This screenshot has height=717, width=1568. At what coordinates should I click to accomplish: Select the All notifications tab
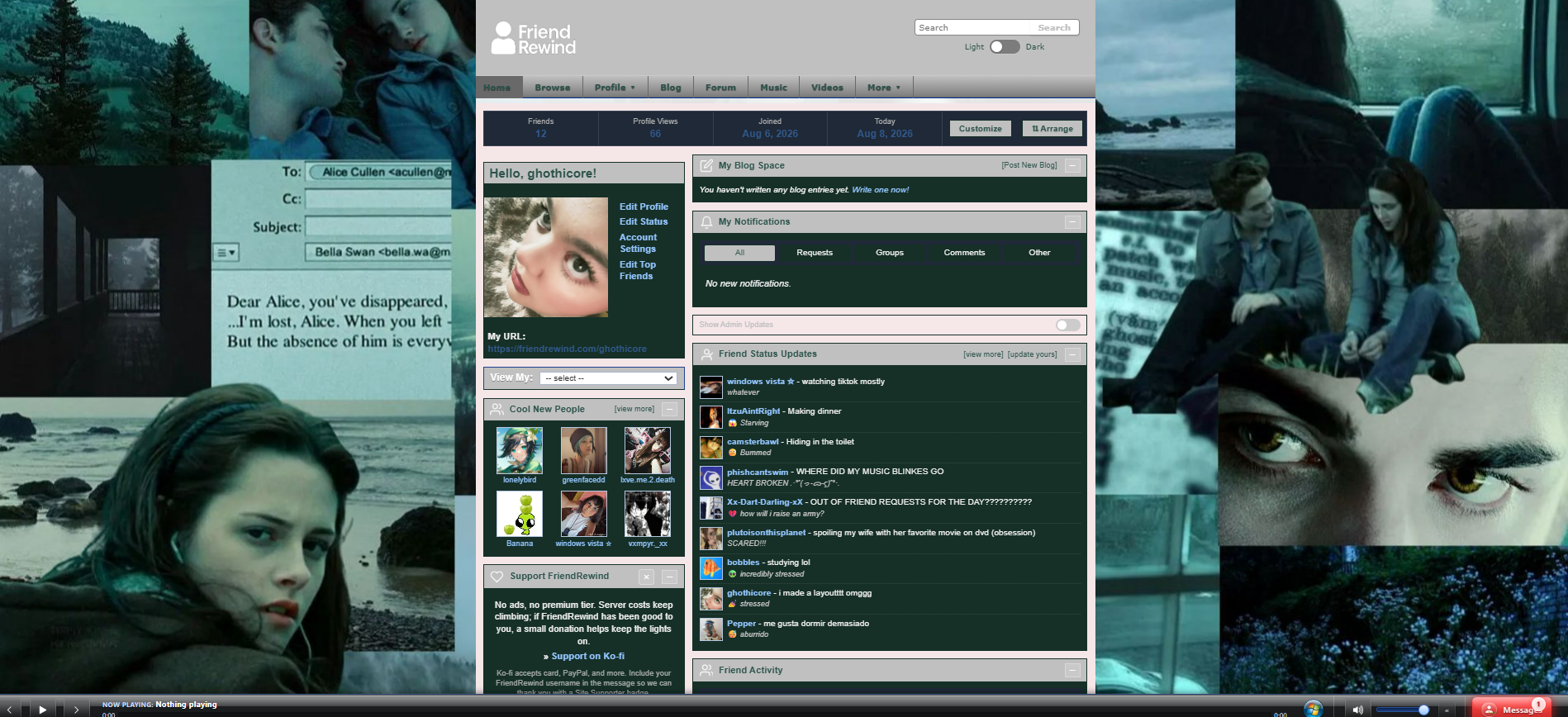[x=739, y=253]
